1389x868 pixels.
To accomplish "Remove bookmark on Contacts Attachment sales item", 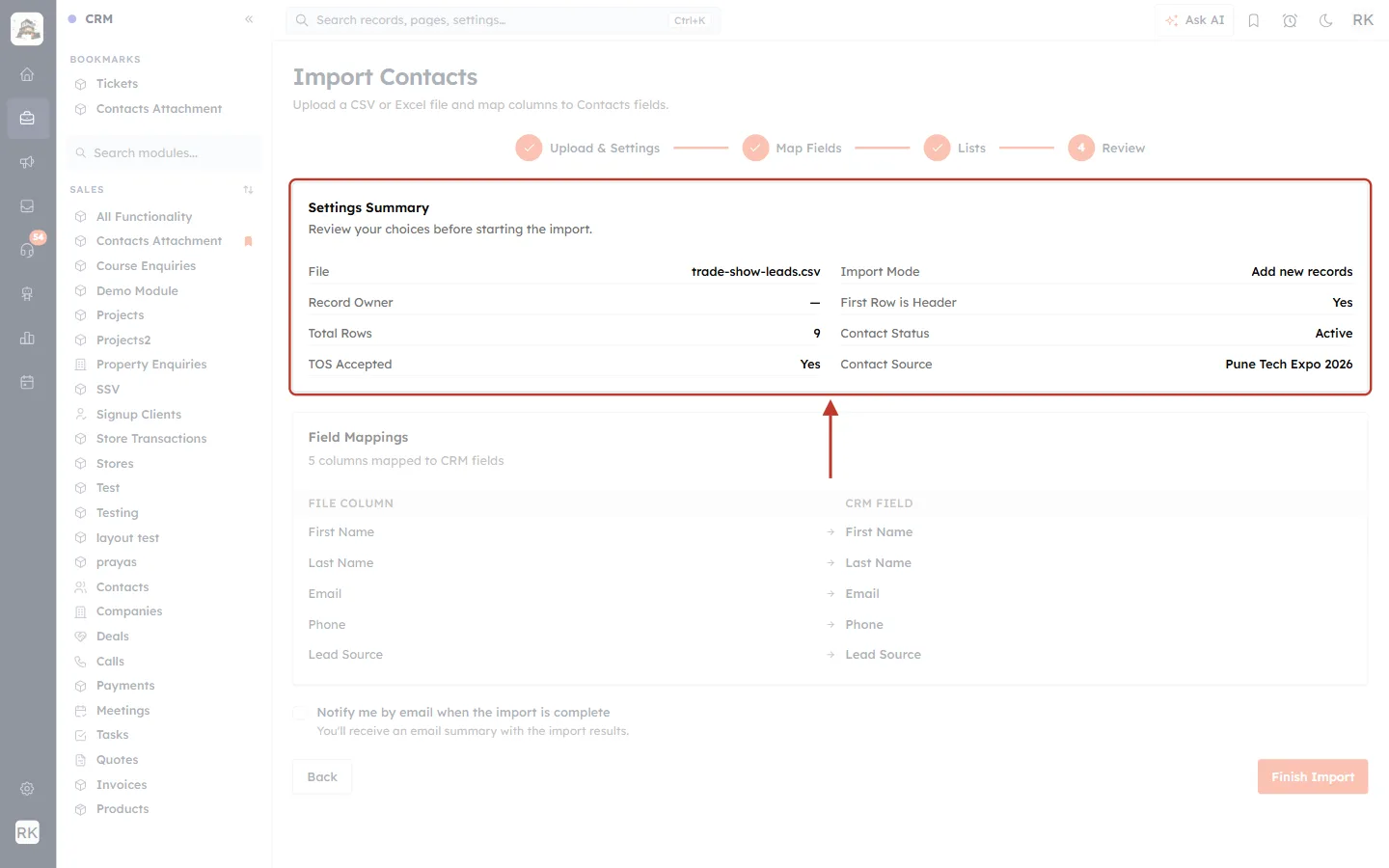I will point(248,241).
